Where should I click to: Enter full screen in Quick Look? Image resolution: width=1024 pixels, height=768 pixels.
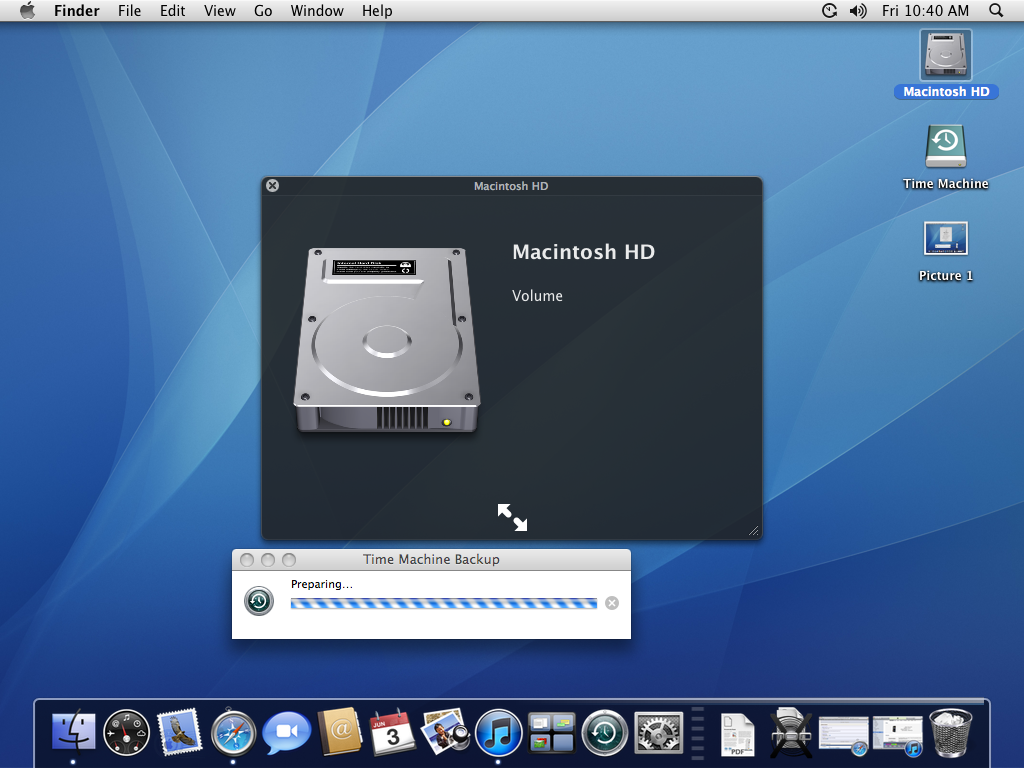point(512,517)
